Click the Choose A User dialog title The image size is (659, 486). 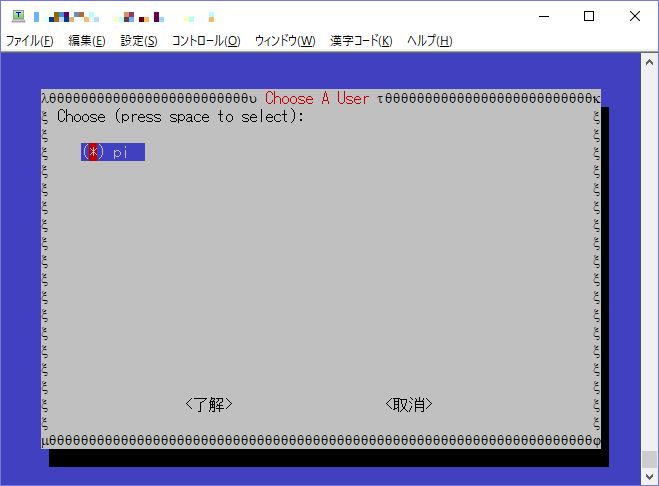pyautogui.click(x=317, y=98)
